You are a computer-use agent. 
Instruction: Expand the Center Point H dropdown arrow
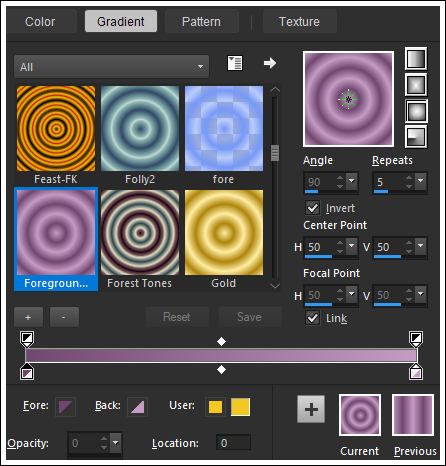pyautogui.click(x=352, y=246)
